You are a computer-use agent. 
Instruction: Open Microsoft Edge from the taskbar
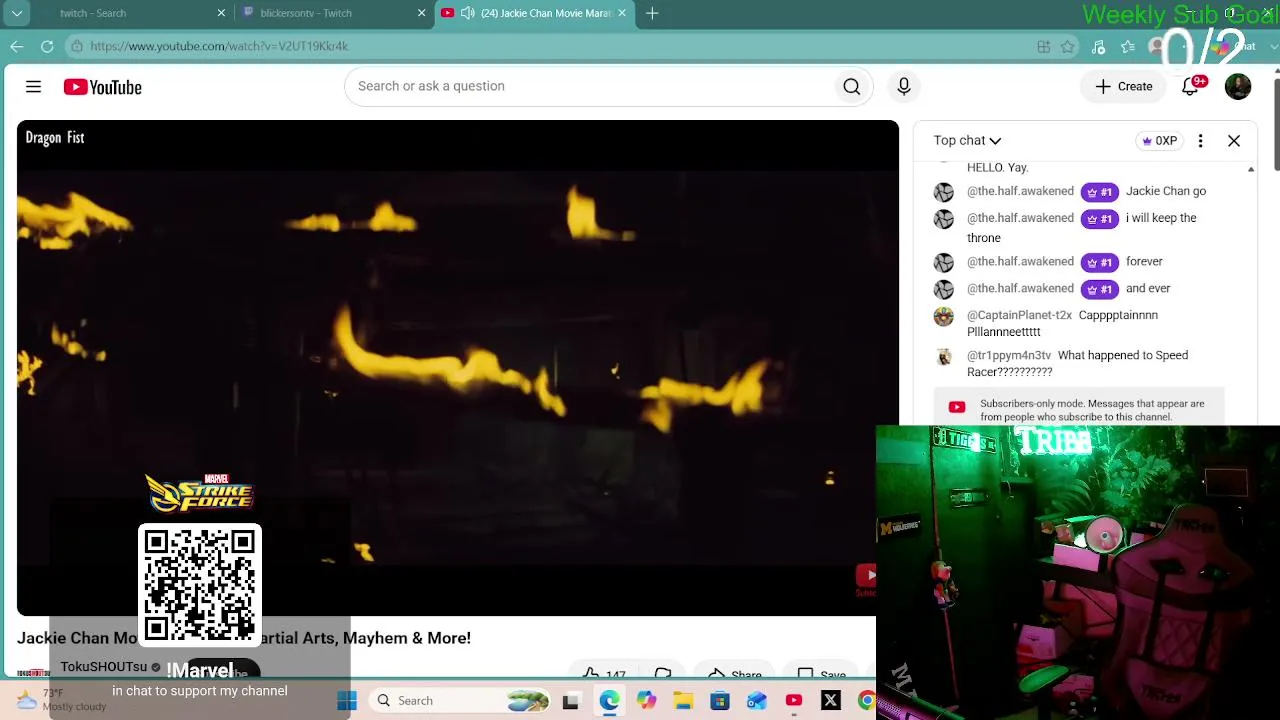(609, 701)
